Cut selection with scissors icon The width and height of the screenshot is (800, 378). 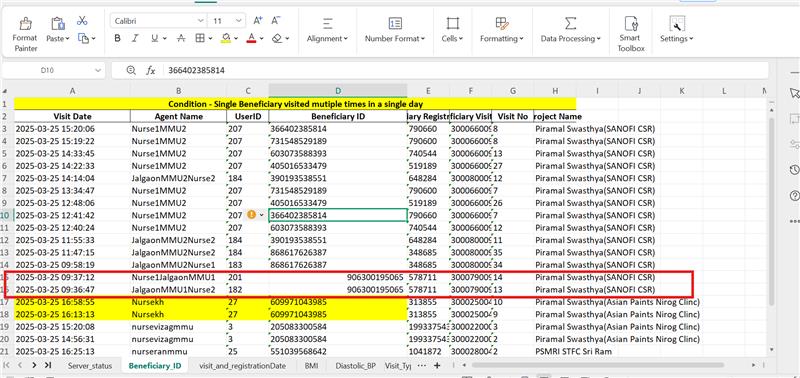tap(82, 20)
